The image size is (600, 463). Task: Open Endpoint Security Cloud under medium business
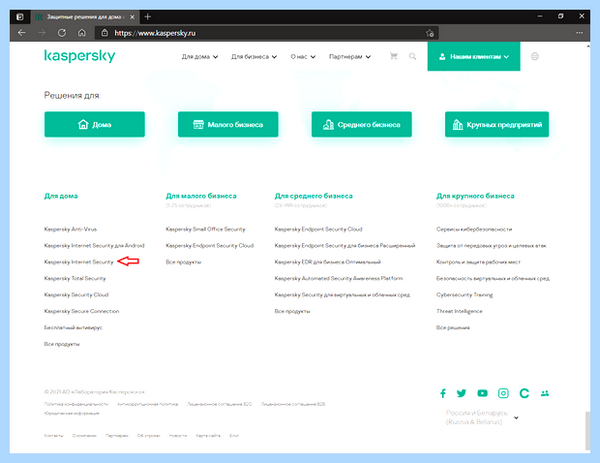pos(318,229)
